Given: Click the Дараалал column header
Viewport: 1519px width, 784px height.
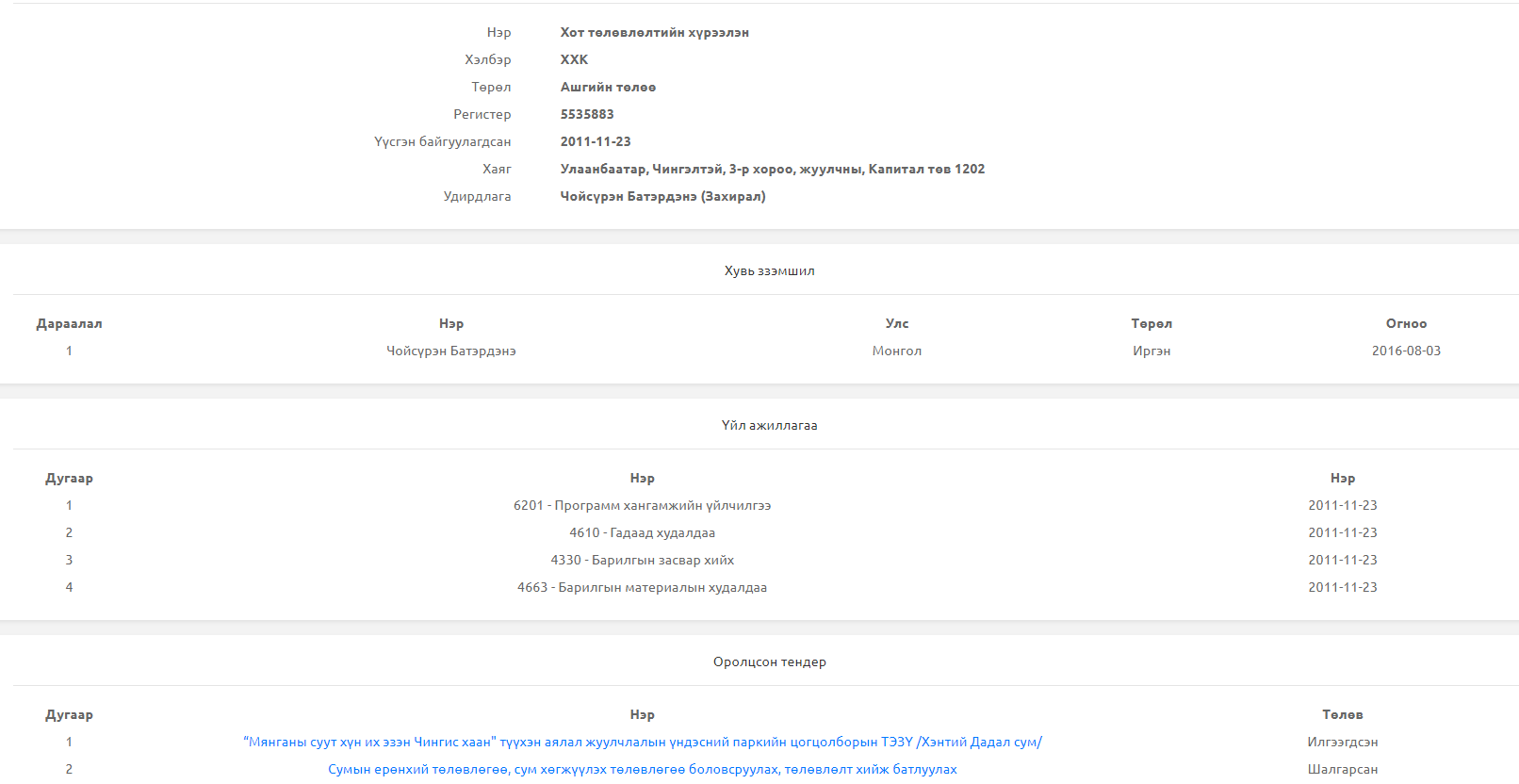Looking at the screenshot, I should click(69, 323).
